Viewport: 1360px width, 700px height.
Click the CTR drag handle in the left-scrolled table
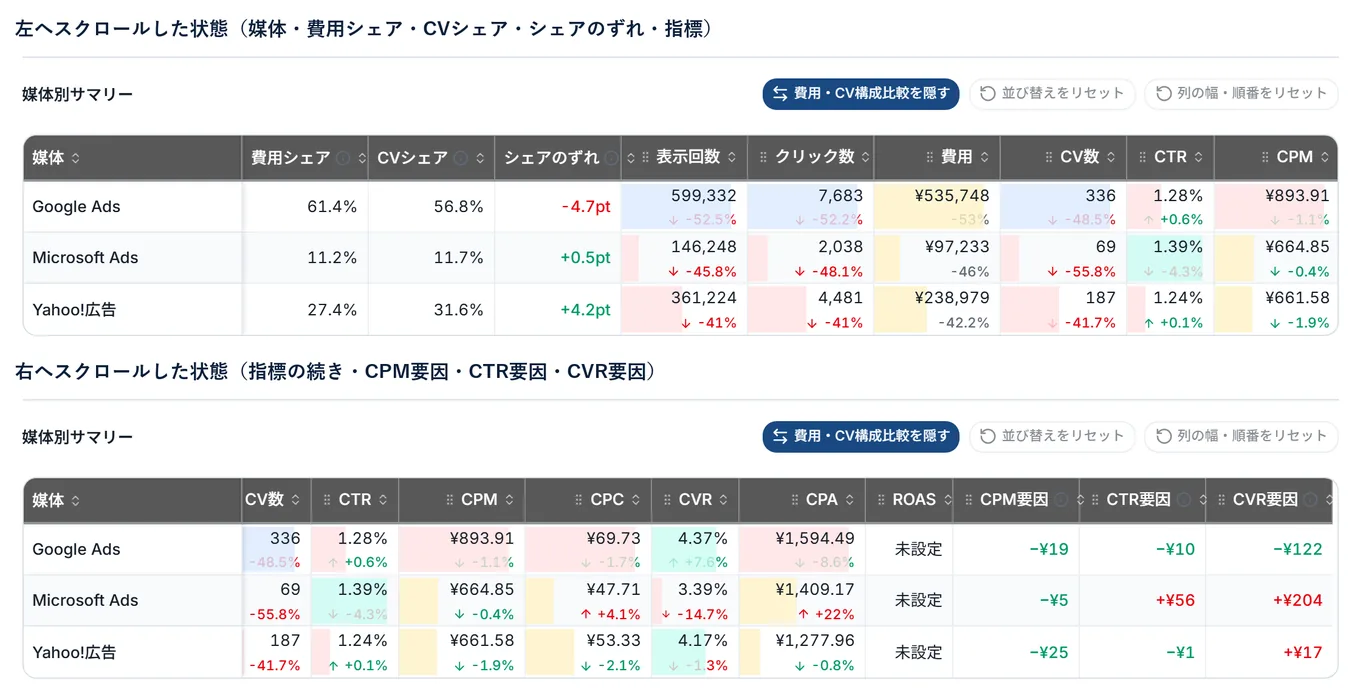pos(1144,158)
